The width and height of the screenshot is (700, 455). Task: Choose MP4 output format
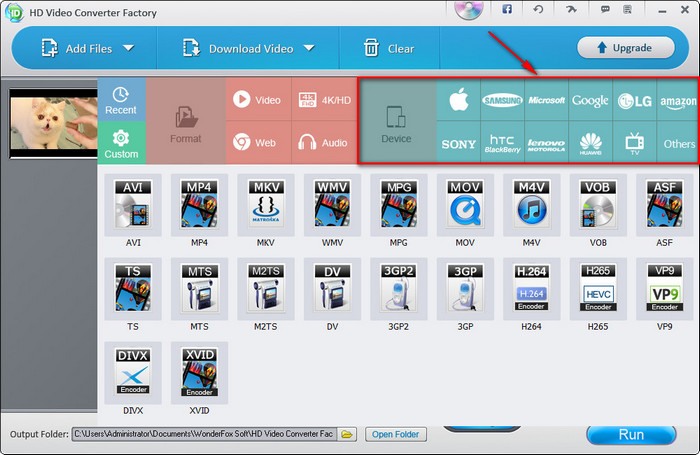coord(200,205)
